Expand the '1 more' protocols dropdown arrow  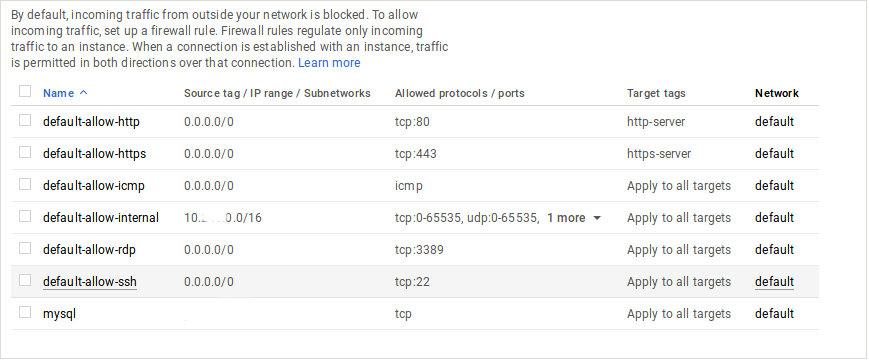[597, 218]
